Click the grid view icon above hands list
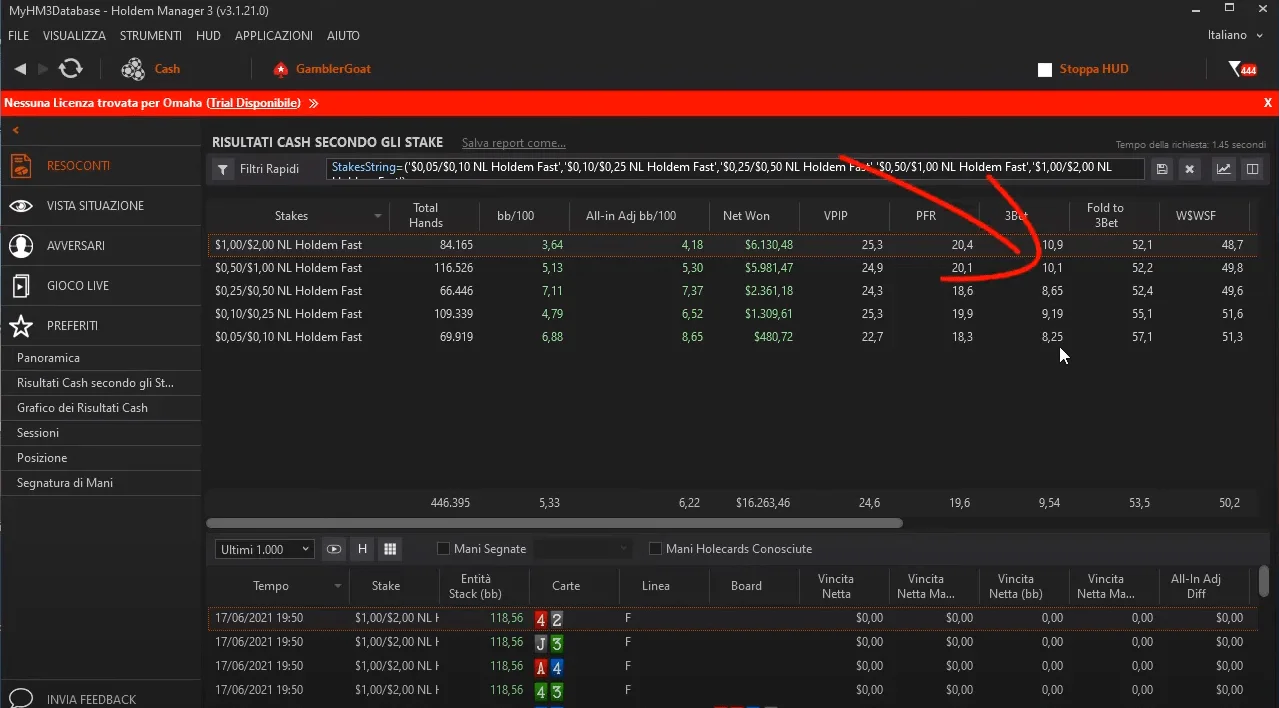This screenshot has width=1279, height=708. point(390,549)
